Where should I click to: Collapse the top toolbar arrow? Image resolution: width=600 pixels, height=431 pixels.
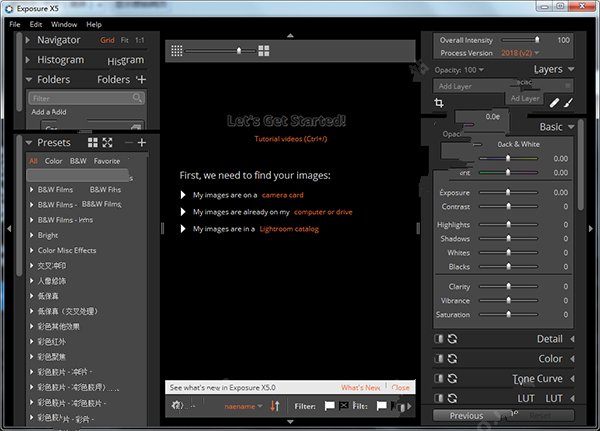290,36
